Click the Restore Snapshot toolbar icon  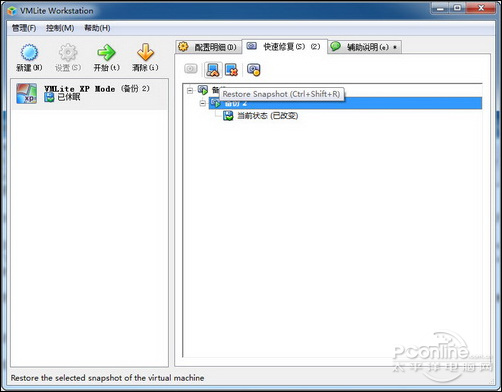(x=213, y=70)
